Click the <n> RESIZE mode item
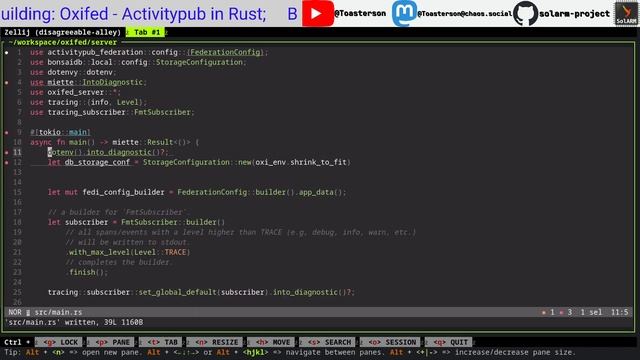Viewport: 640px width, 360px height. [x=216, y=342]
